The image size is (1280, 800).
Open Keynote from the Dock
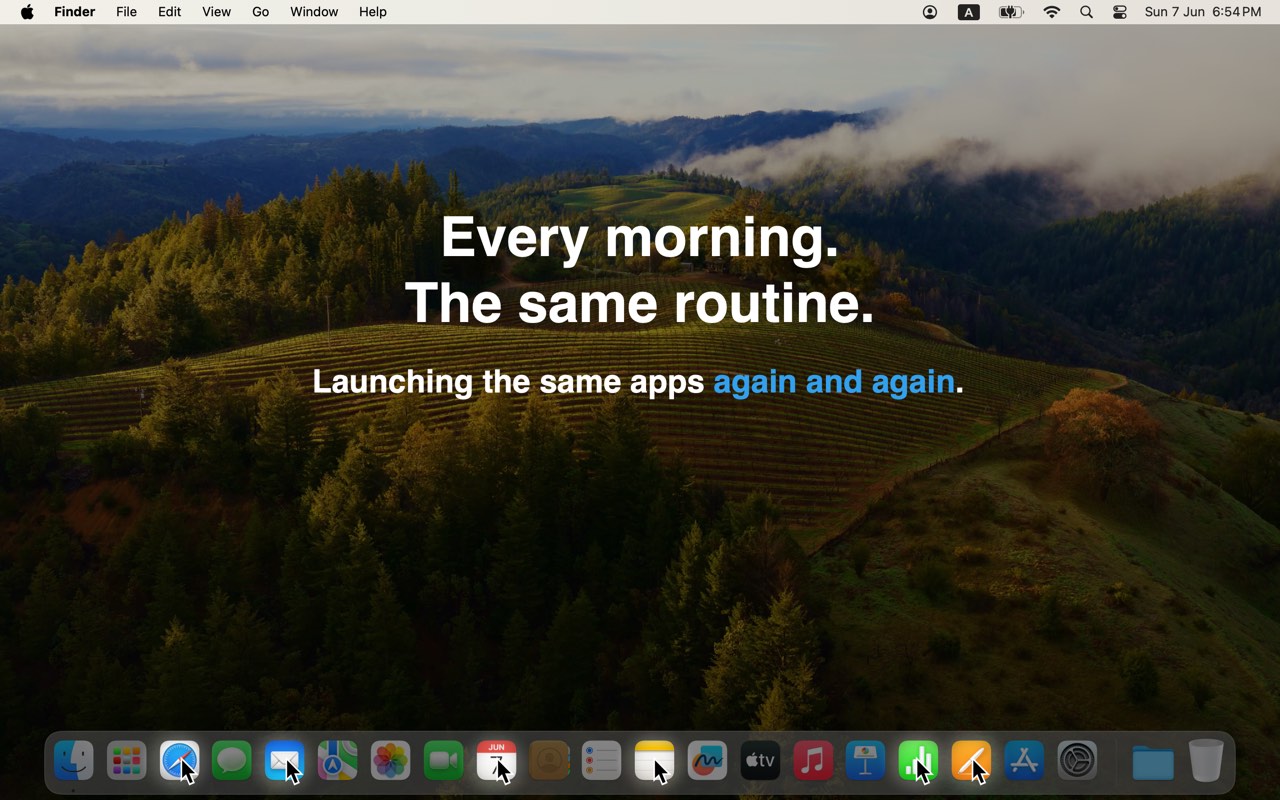tap(866, 762)
